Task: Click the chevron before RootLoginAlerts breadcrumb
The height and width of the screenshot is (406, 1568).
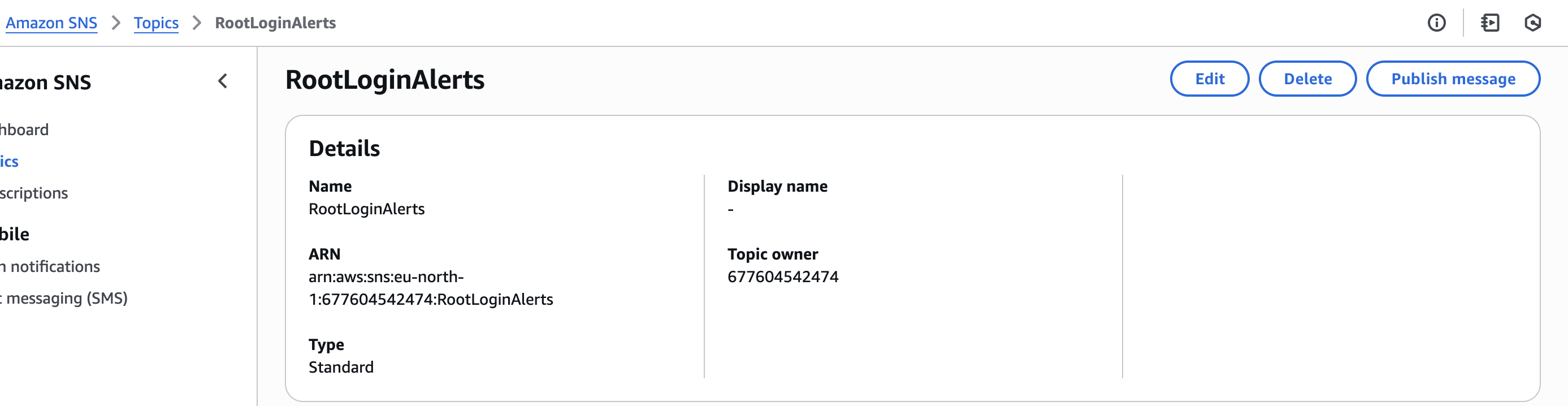Action: 197,23
